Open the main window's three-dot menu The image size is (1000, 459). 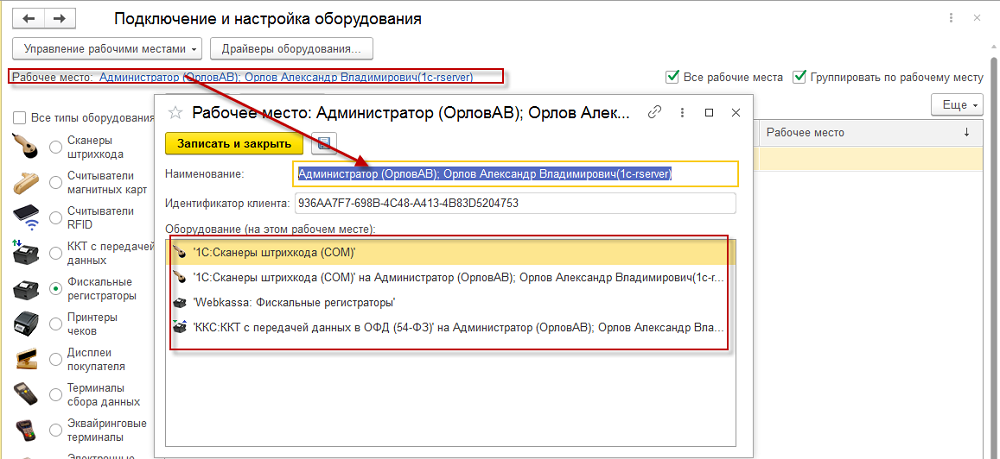(x=952, y=18)
